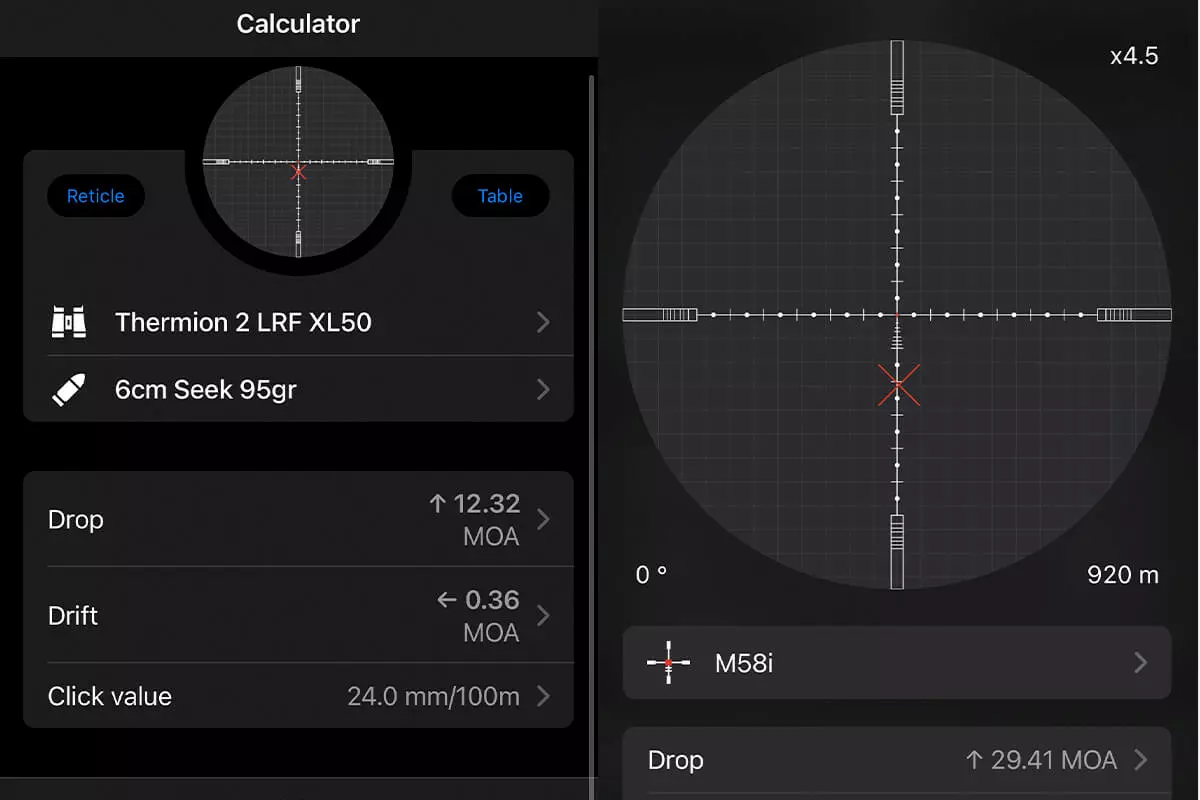Screen dimensions: 1200x800
Task: Tap the 24.0 mm/100m value
Action: [433, 696]
